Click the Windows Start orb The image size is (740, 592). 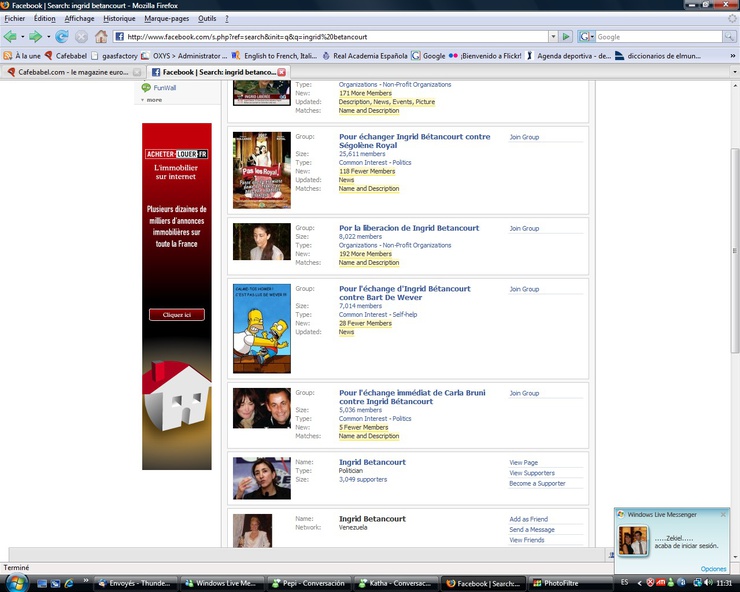(17, 583)
